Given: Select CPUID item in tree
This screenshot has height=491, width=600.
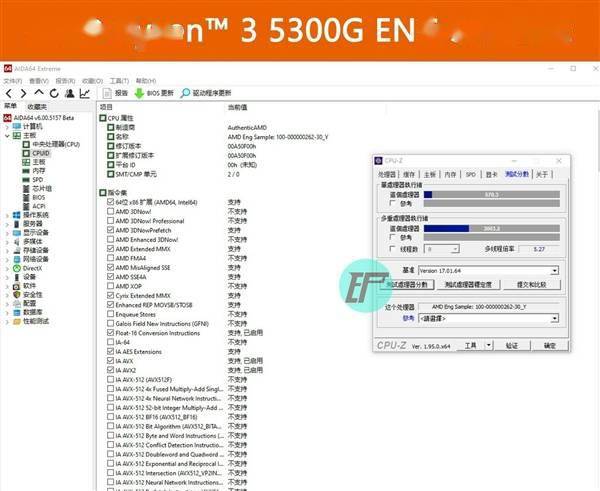Looking at the screenshot, I should click(x=41, y=153).
